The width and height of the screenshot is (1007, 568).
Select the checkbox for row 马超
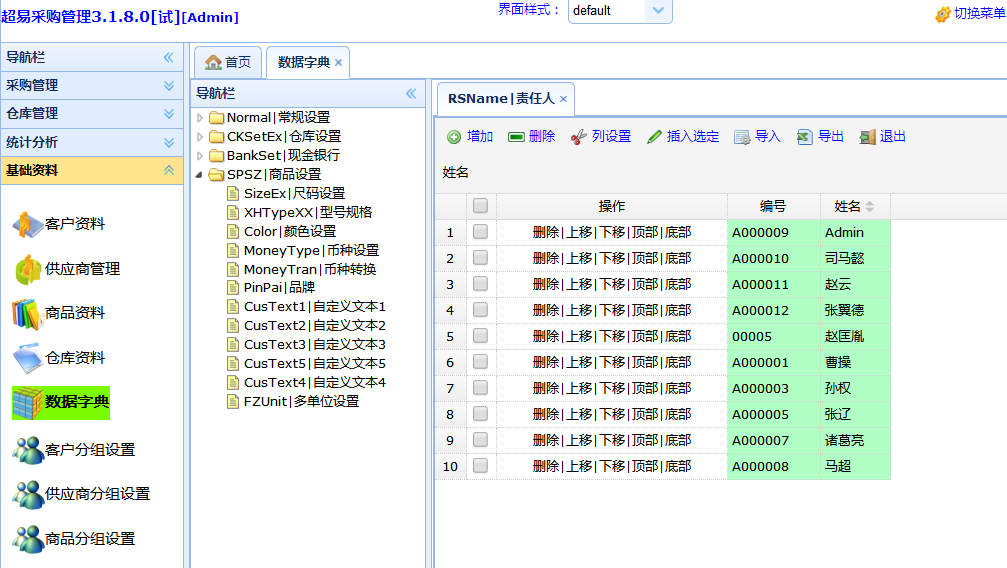click(481, 466)
